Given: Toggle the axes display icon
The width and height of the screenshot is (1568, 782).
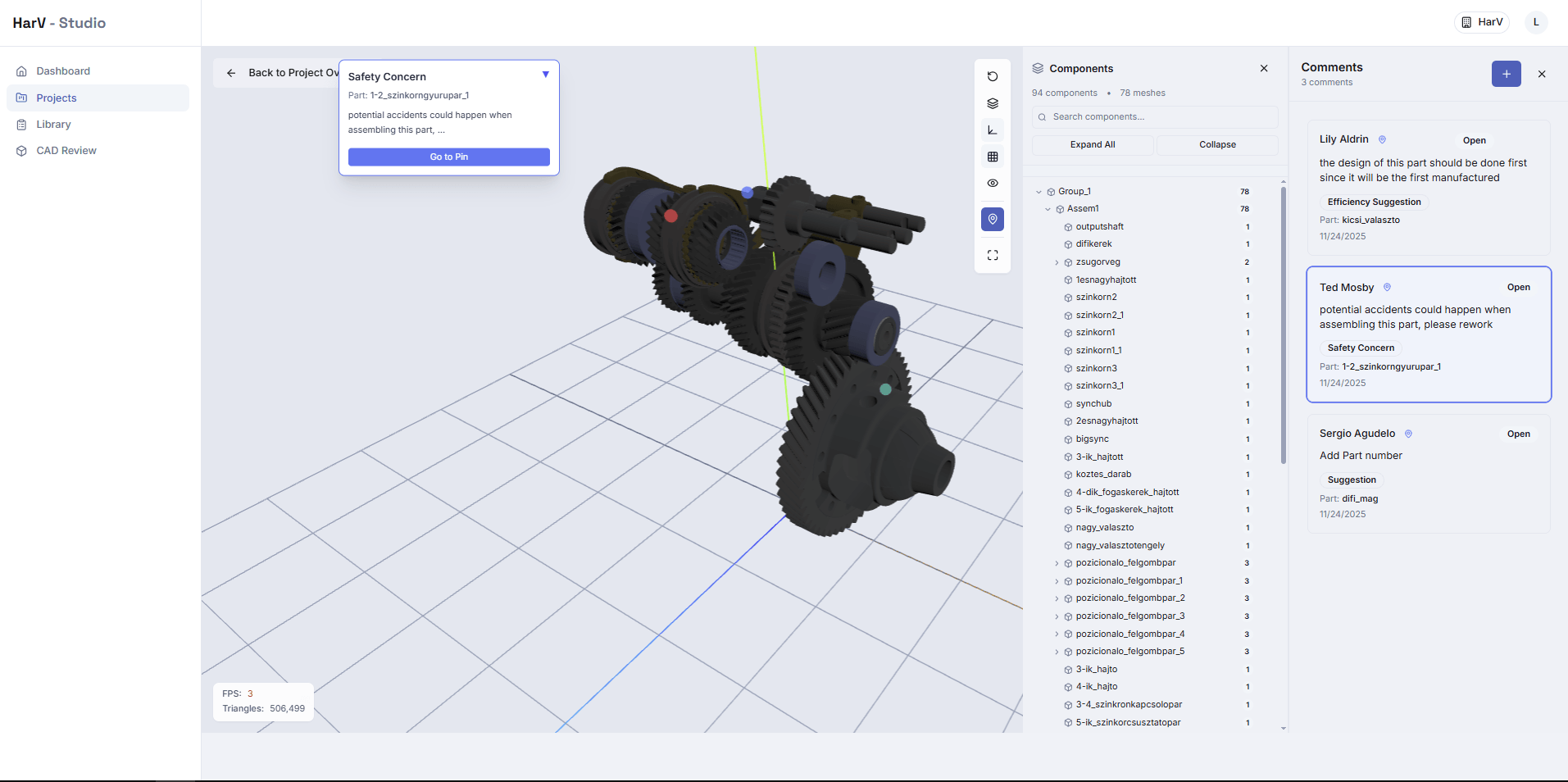Looking at the screenshot, I should coord(992,130).
